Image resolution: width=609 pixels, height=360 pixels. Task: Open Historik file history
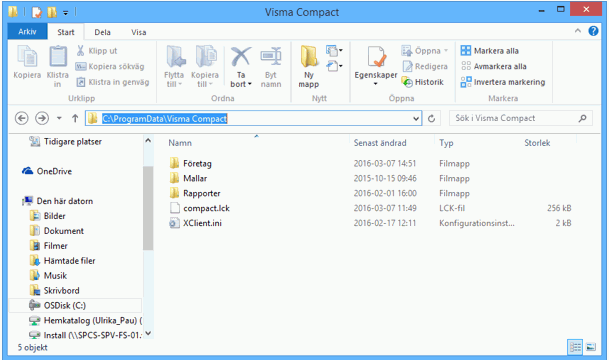pyautogui.click(x=423, y=82)
